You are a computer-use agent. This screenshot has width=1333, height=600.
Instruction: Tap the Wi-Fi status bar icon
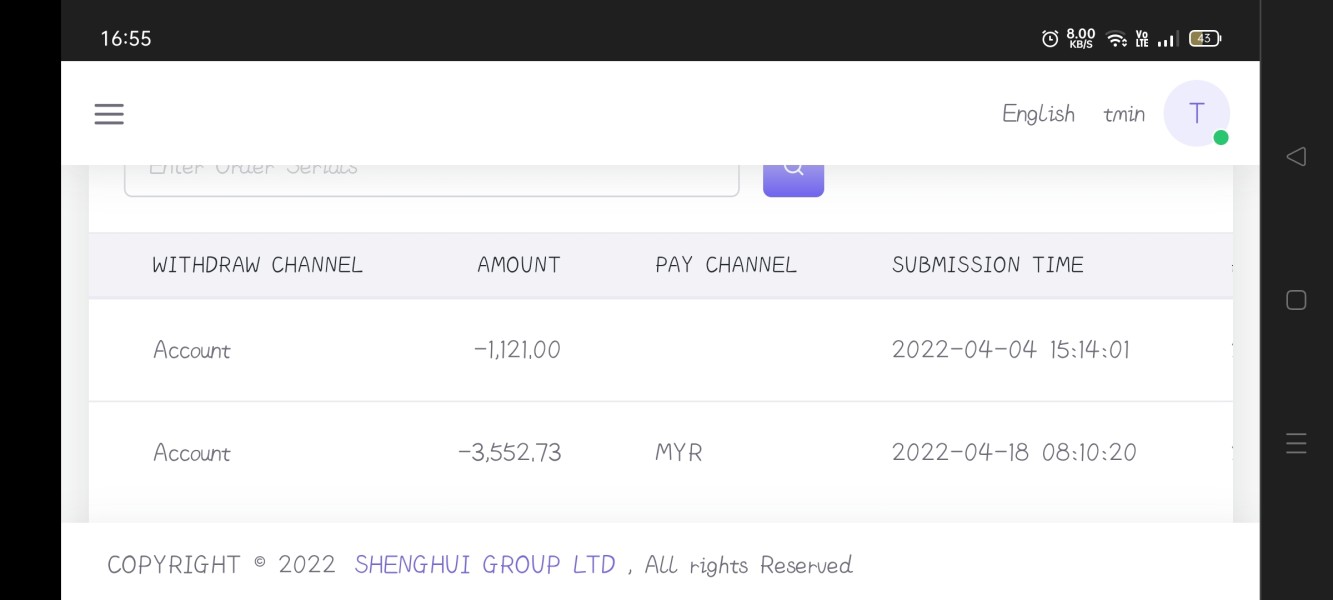1116,39
